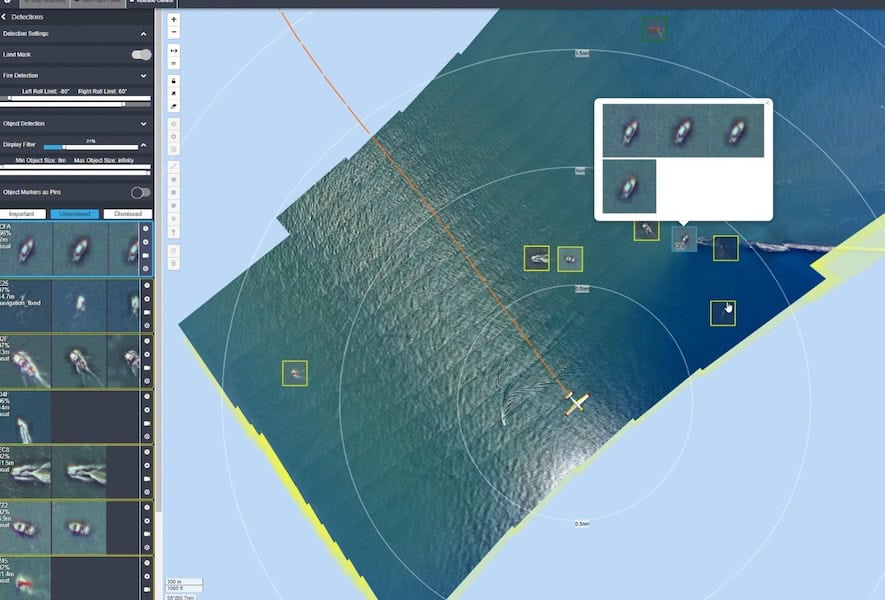Viewport: 885px width, 600px height.
Task: Collapse the Display Filter section
Action: (x=143, y=145)
